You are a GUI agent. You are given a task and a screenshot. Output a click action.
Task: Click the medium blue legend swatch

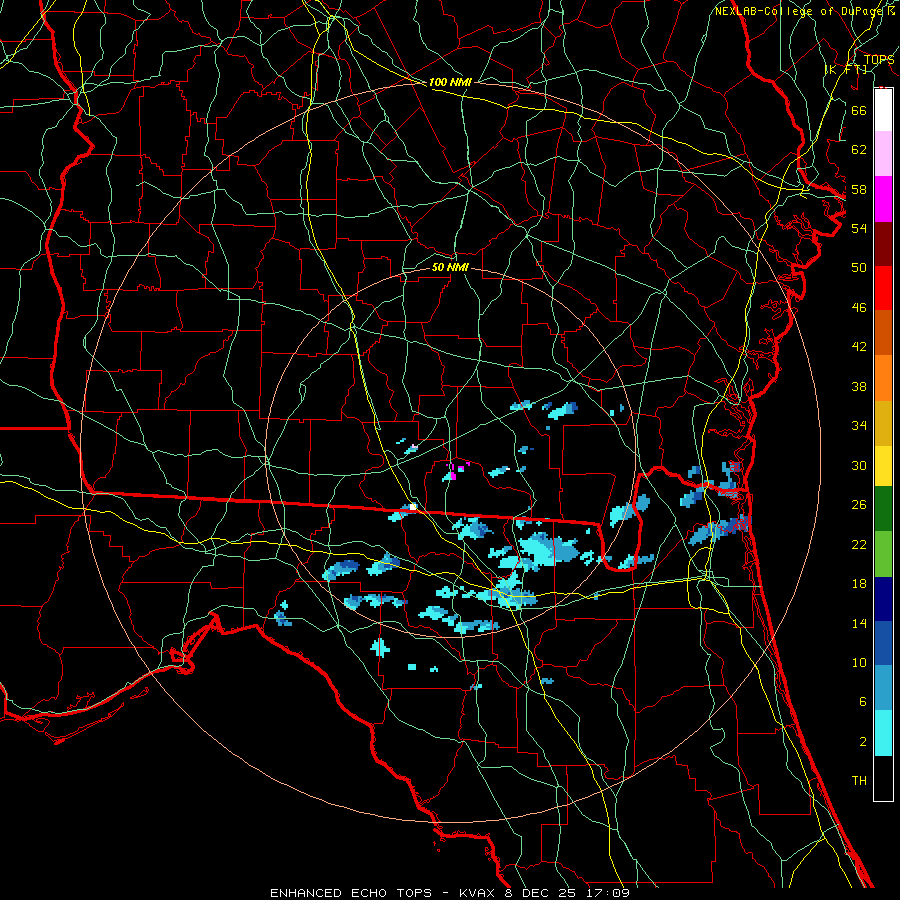tap(883, 643)
